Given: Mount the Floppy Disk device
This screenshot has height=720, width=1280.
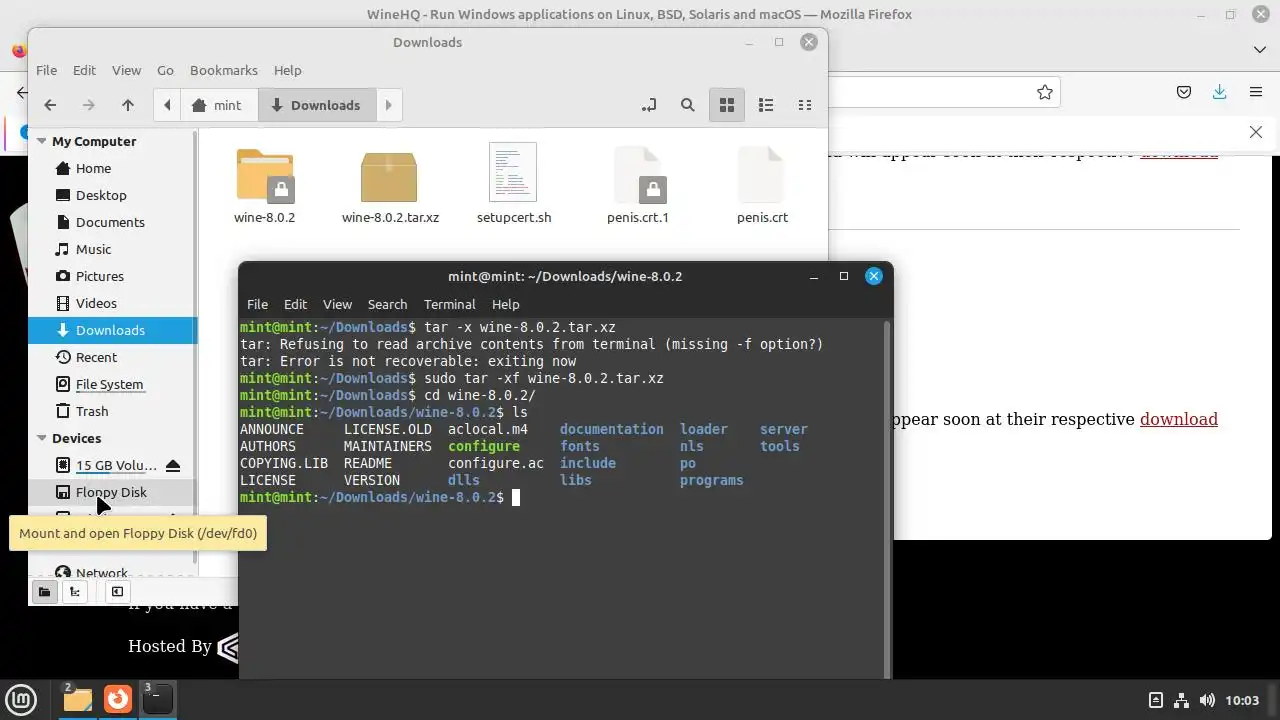Looking at the screenshot, I should tap(112, 492).
